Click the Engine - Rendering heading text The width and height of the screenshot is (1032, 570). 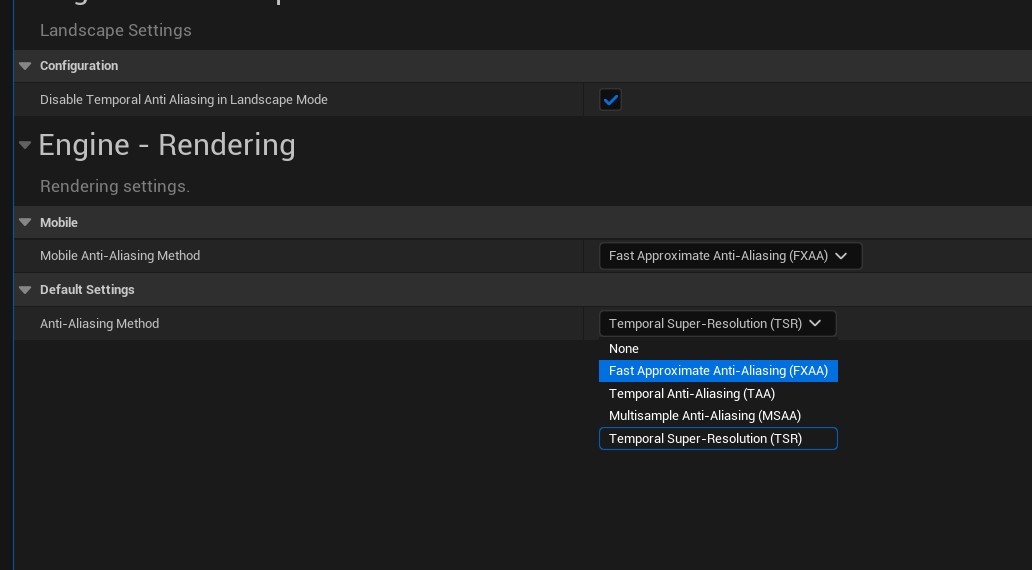point(167,145)
